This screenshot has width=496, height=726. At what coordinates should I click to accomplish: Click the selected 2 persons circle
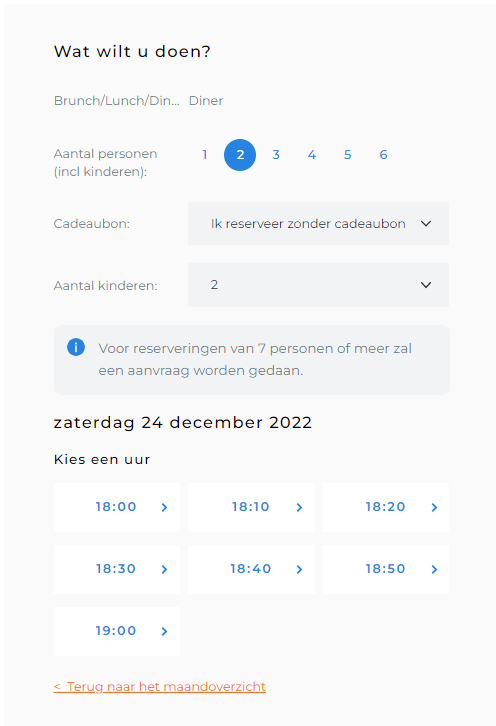[240, 155]
